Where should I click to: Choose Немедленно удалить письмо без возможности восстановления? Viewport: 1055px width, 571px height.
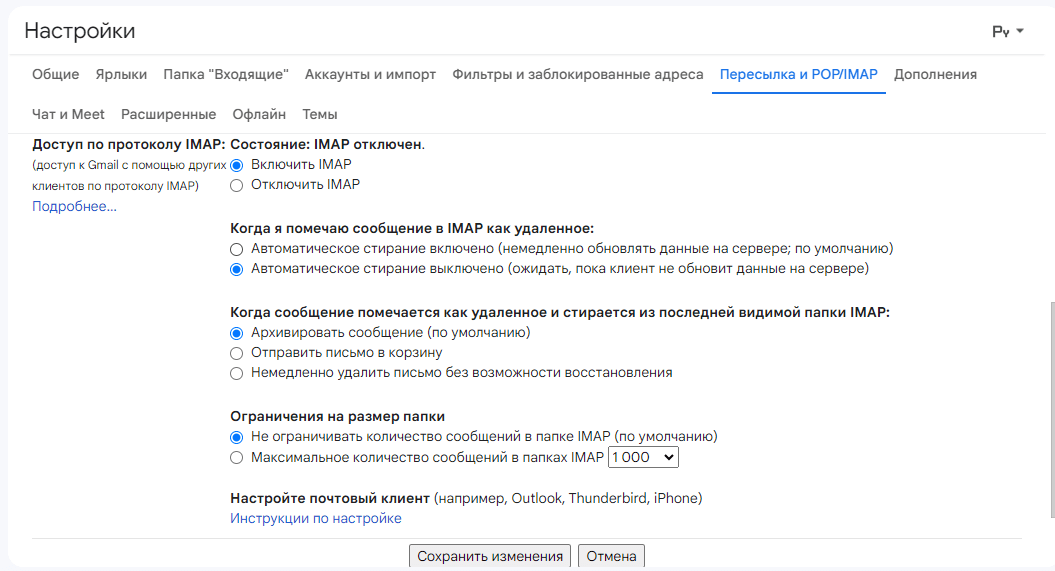pyautogui.click(x=236, y=374)
